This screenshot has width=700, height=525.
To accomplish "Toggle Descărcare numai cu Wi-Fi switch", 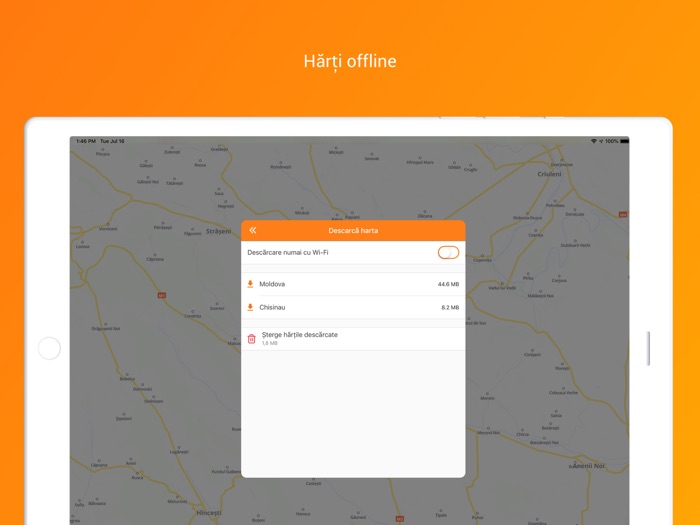I will (x=448, y=253).
